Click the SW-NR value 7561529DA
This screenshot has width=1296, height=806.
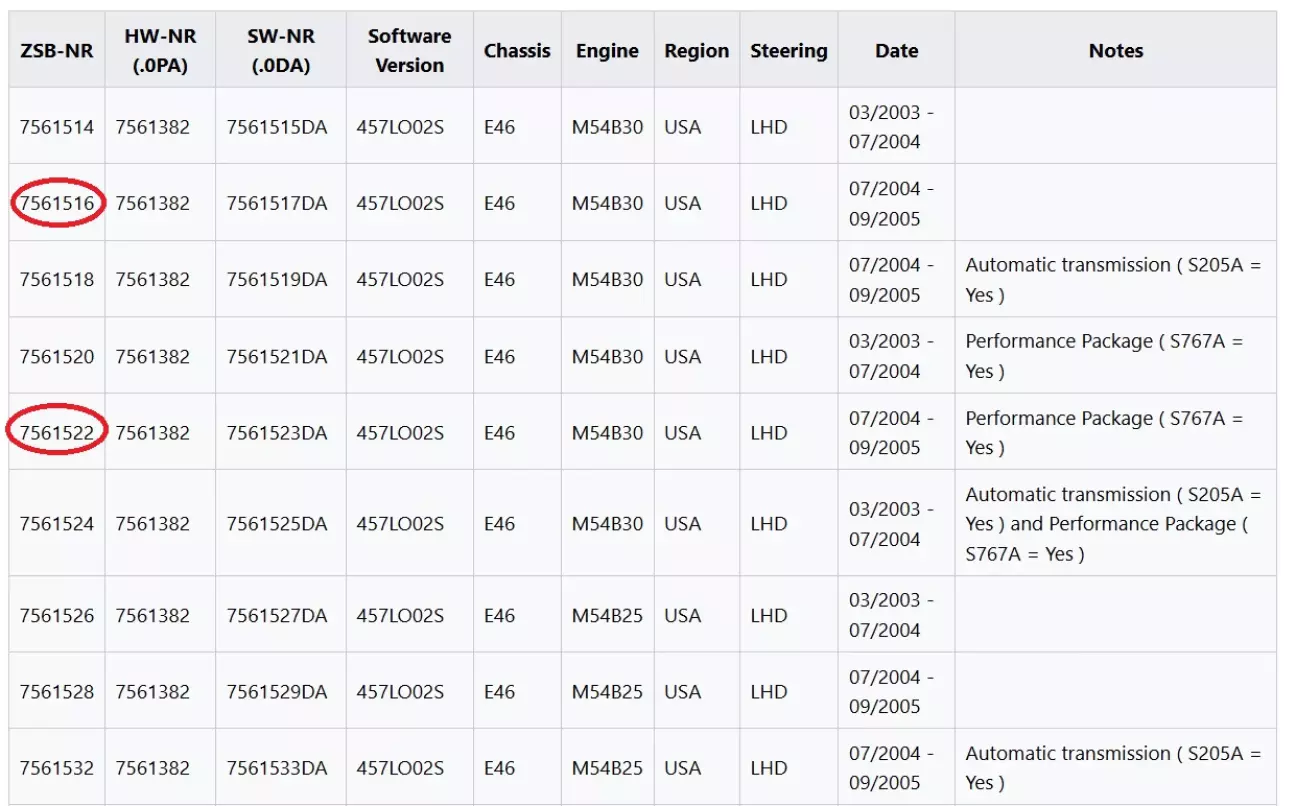pyautogui.click(x=277, y=692)
